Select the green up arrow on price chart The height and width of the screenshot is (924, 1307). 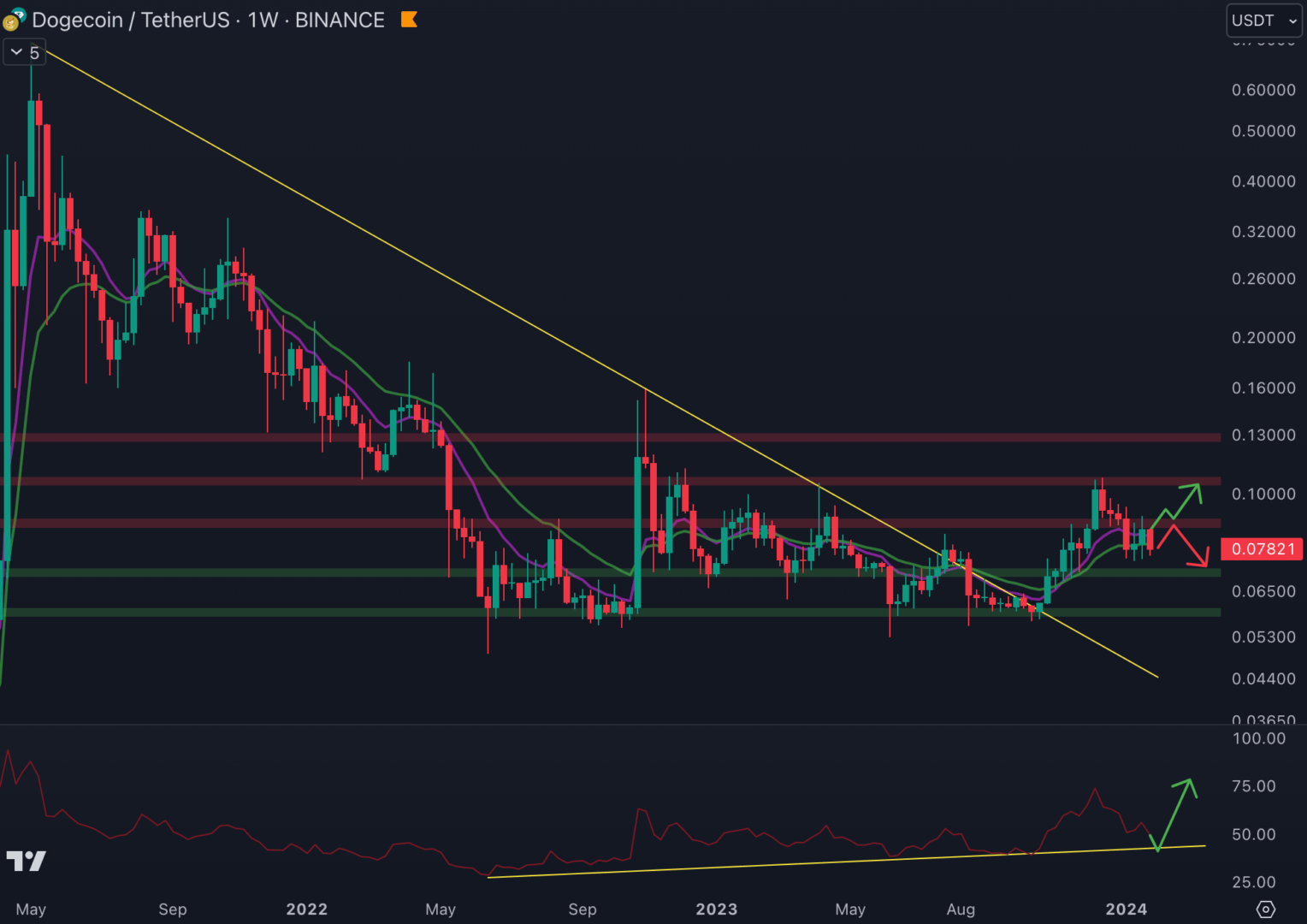pyautogui.click(x=1179, y=503)
